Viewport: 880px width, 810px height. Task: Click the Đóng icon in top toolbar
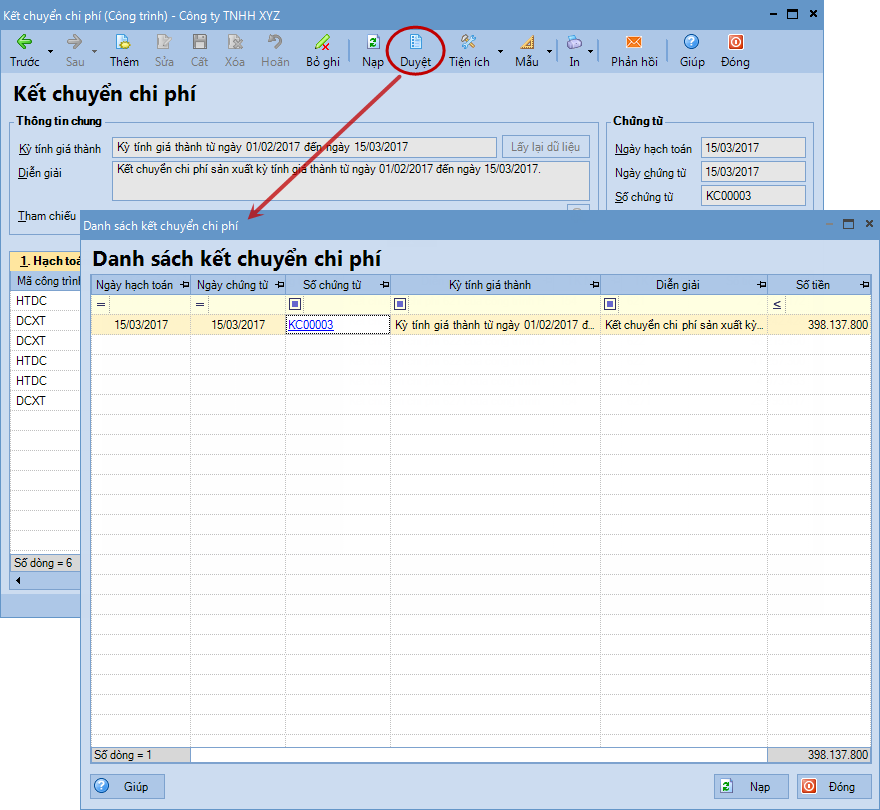pyautogui.click(x=735, y=42)
